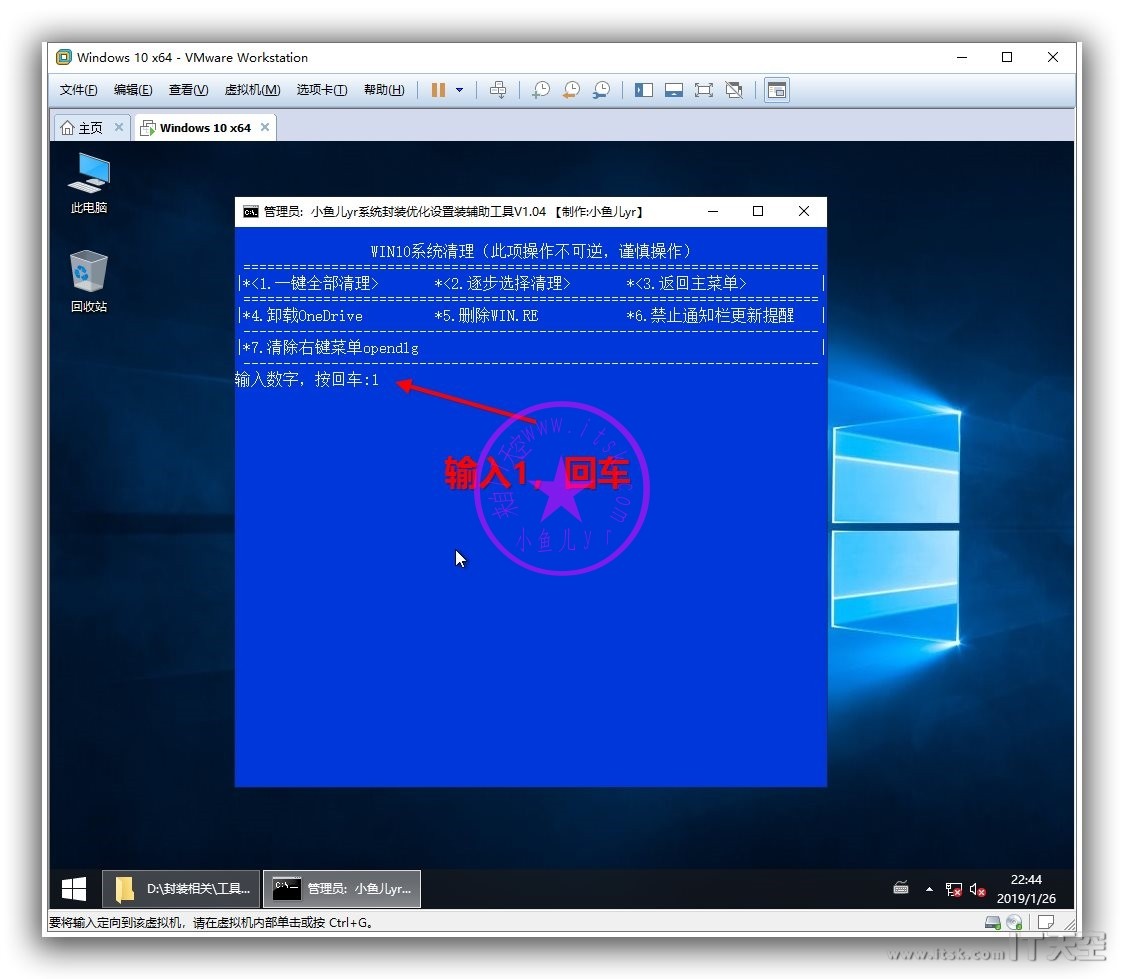Image resolution: width=1124 pixels, height=979 pixels.
Task: Select the 此电脑 desktop icon
Action: coord(89,183)
